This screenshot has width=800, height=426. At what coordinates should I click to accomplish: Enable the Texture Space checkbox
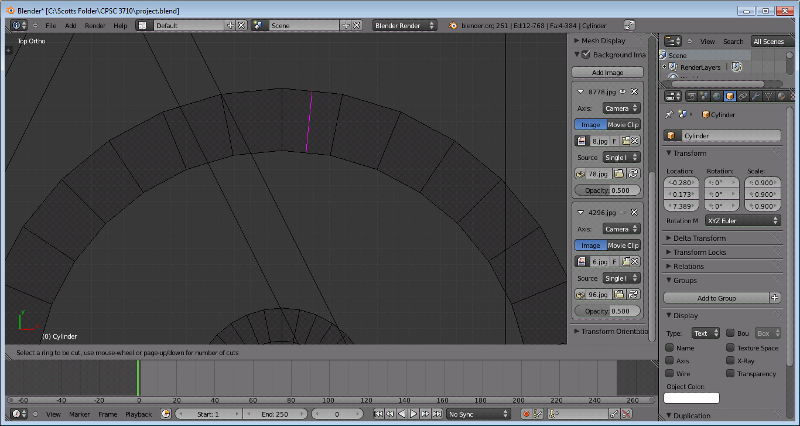click(x=730, y=348)
